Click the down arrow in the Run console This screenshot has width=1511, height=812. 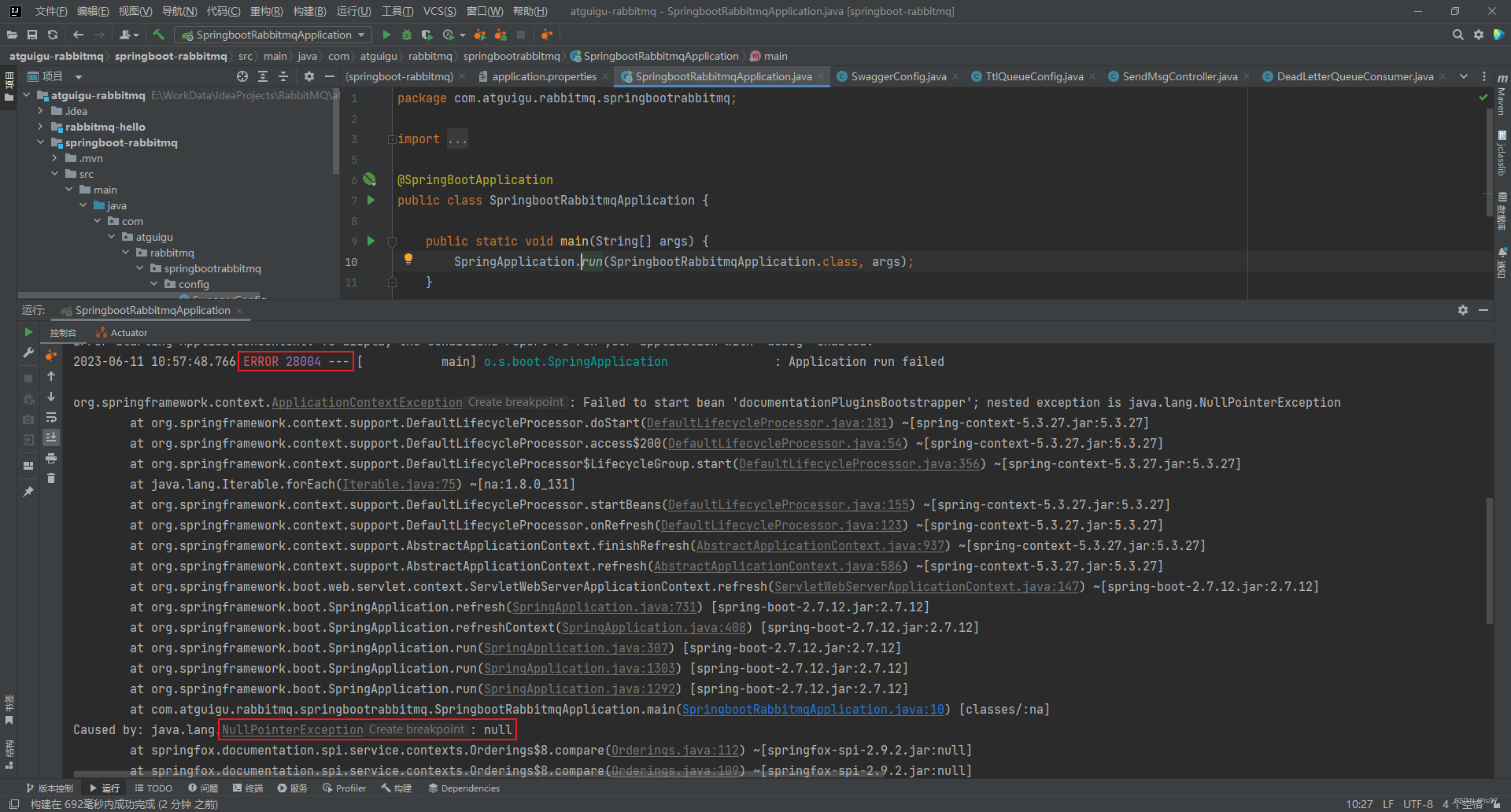pos(51,397)
